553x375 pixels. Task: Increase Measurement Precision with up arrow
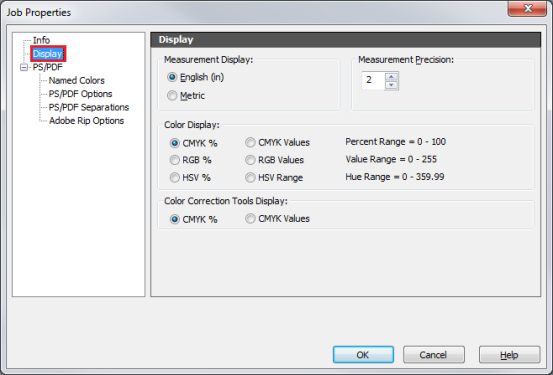pyautogui.click(x=391, y=77)
